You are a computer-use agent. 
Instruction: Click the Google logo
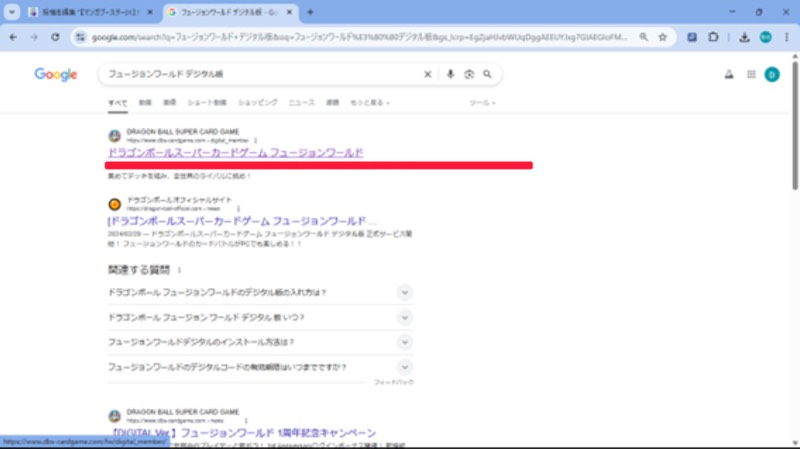coord(56,74)
